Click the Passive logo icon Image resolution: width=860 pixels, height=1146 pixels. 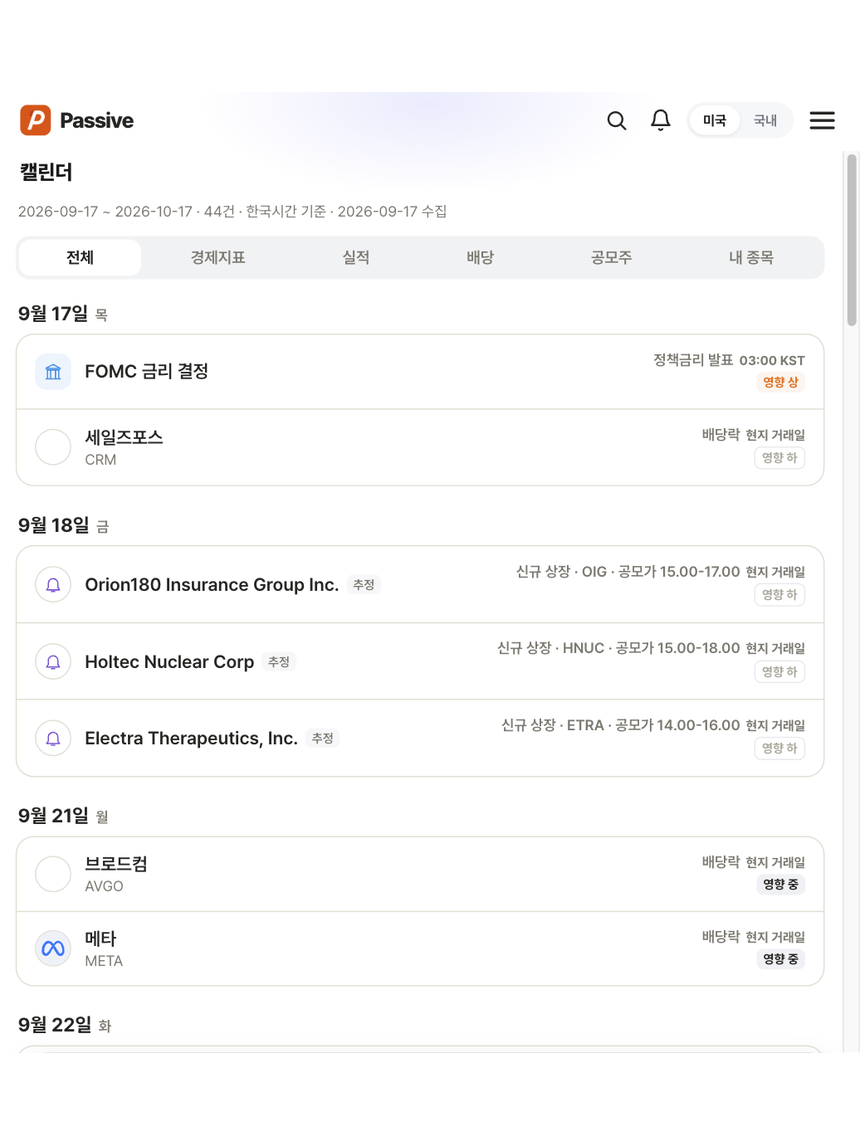click(35, 120)
